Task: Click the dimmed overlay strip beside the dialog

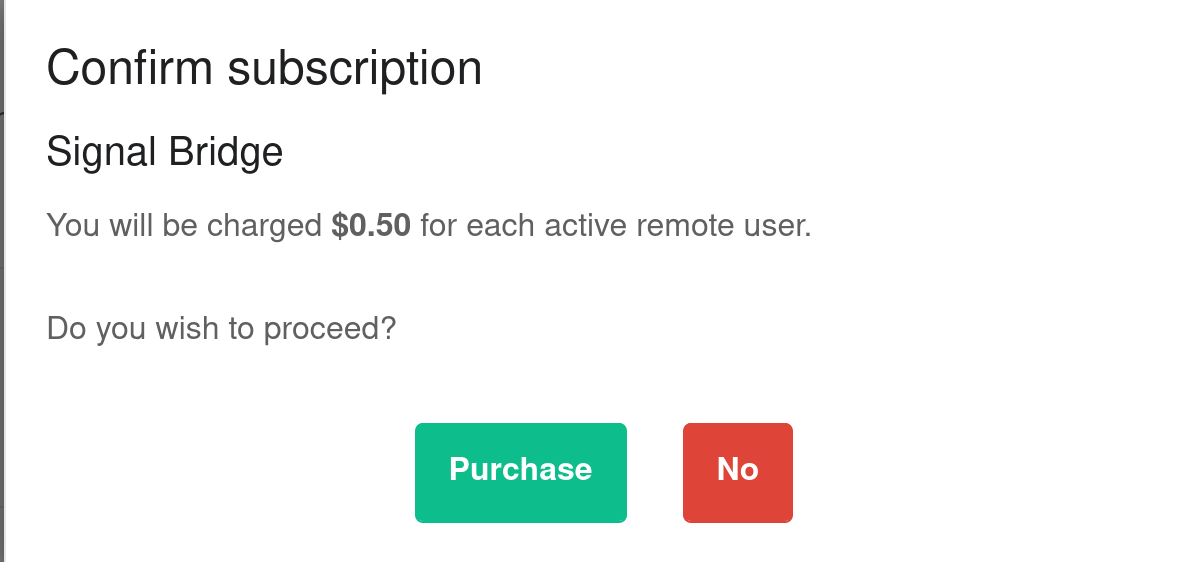Action: [x=2, y=280]
